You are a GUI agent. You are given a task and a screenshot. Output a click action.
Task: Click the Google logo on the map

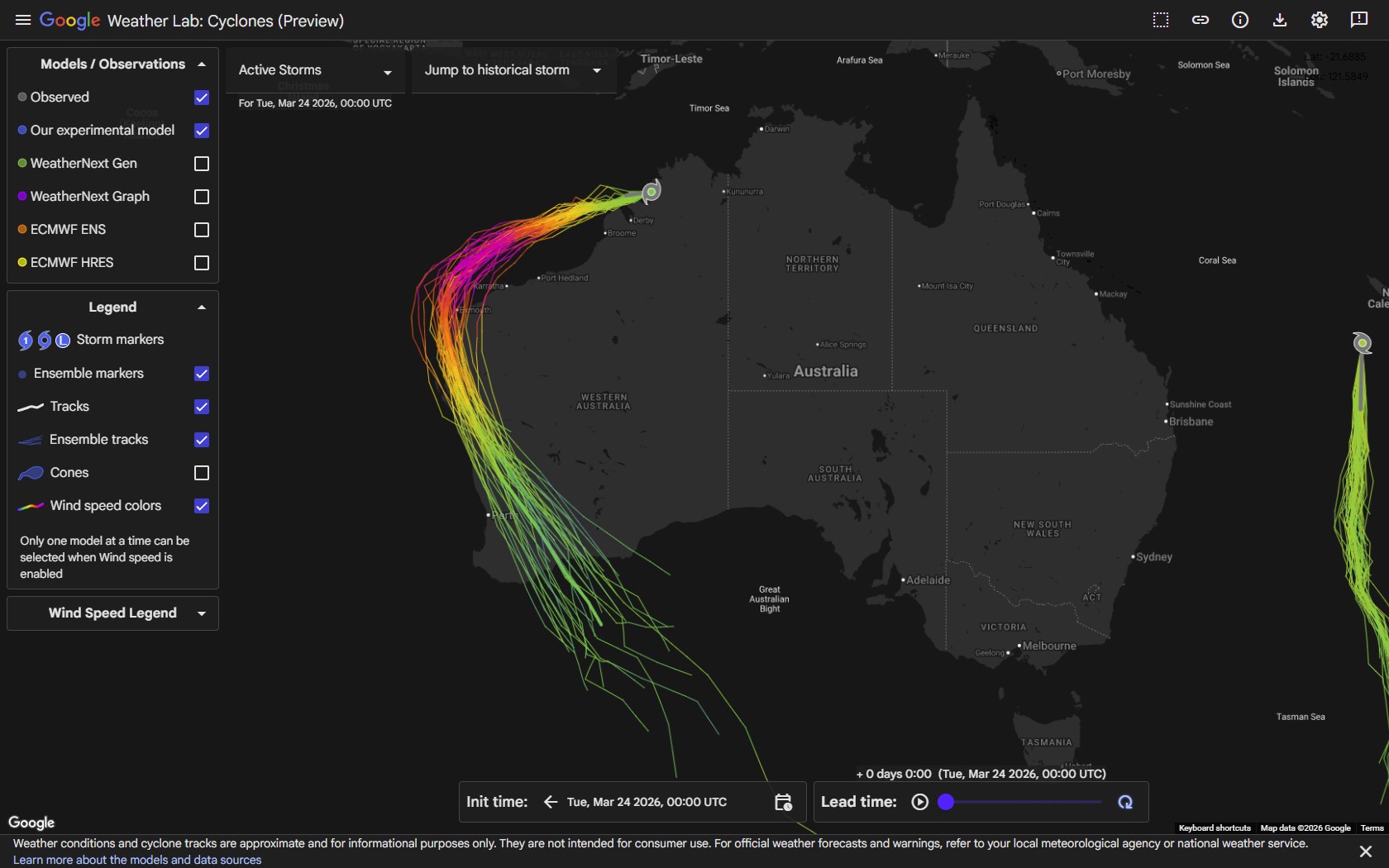(x=31, y=823)
